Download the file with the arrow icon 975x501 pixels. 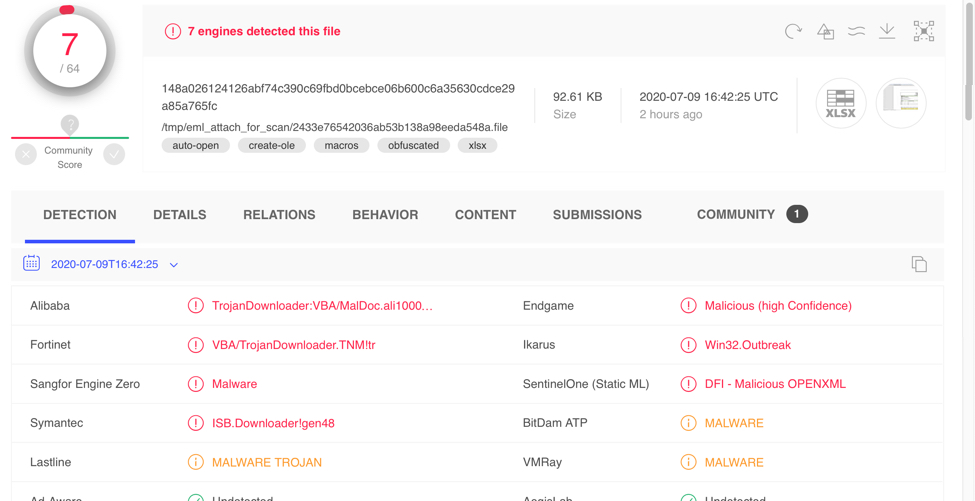point(887,31)
